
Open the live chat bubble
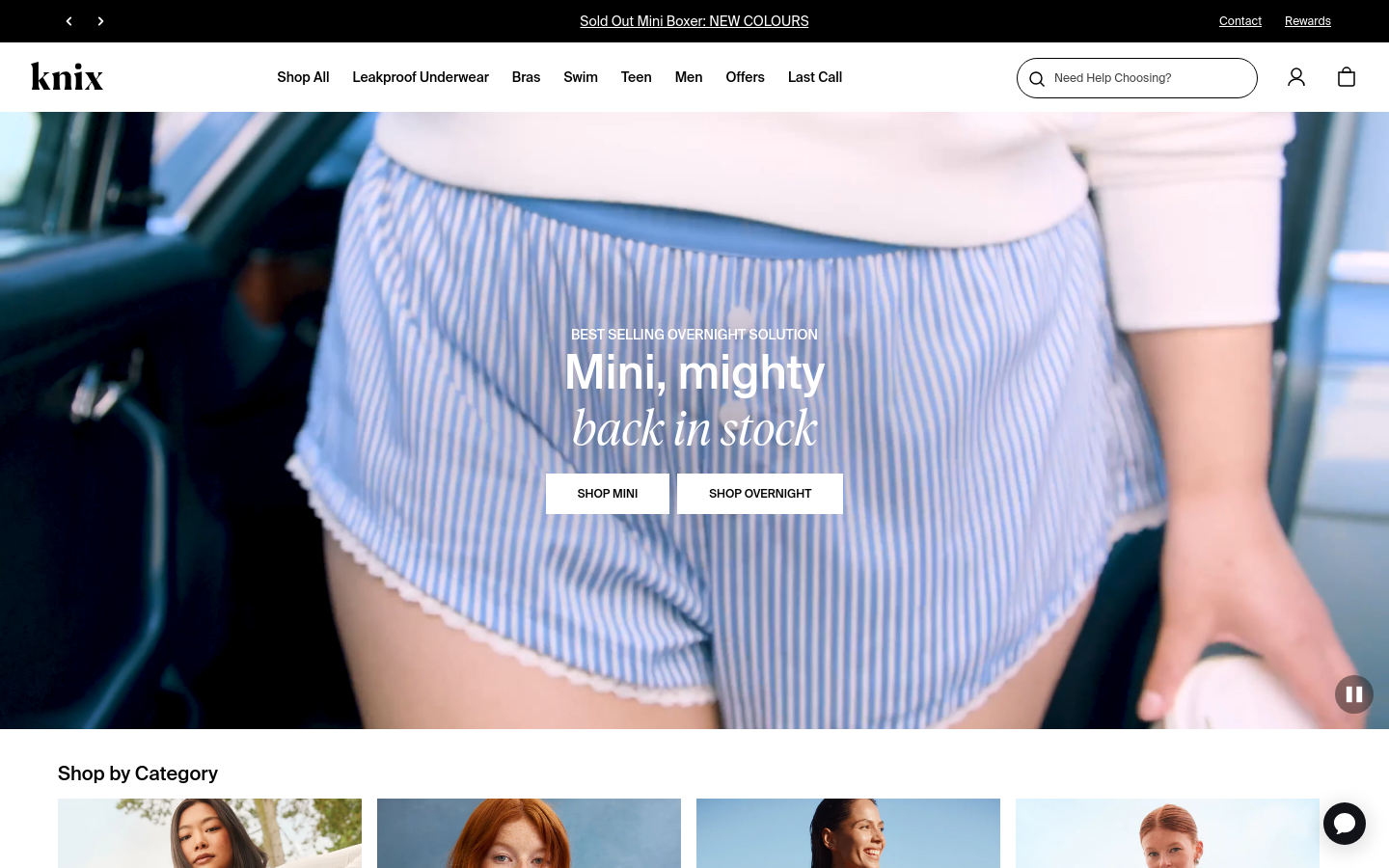(1345, 824)
